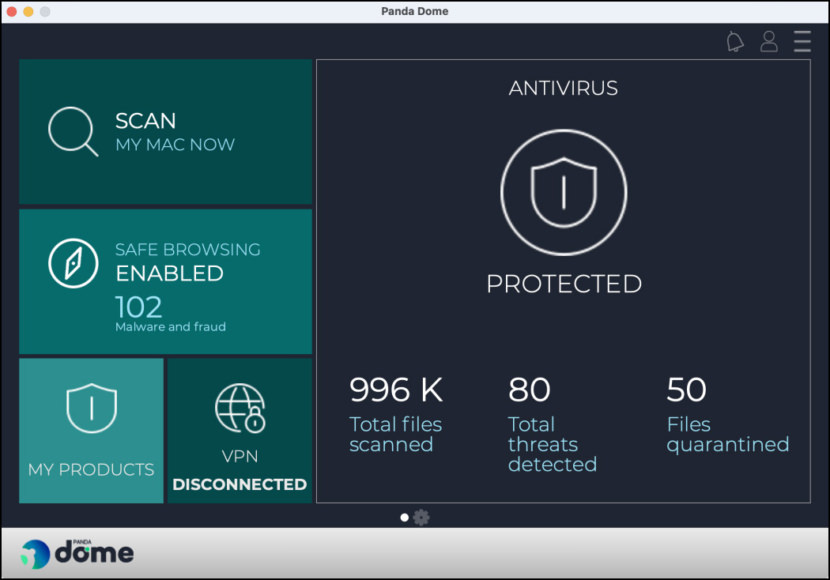Viewport: 830px width, 580px height.
Task: Click the 'Files quarantined' label
Action: pos(728,434)
